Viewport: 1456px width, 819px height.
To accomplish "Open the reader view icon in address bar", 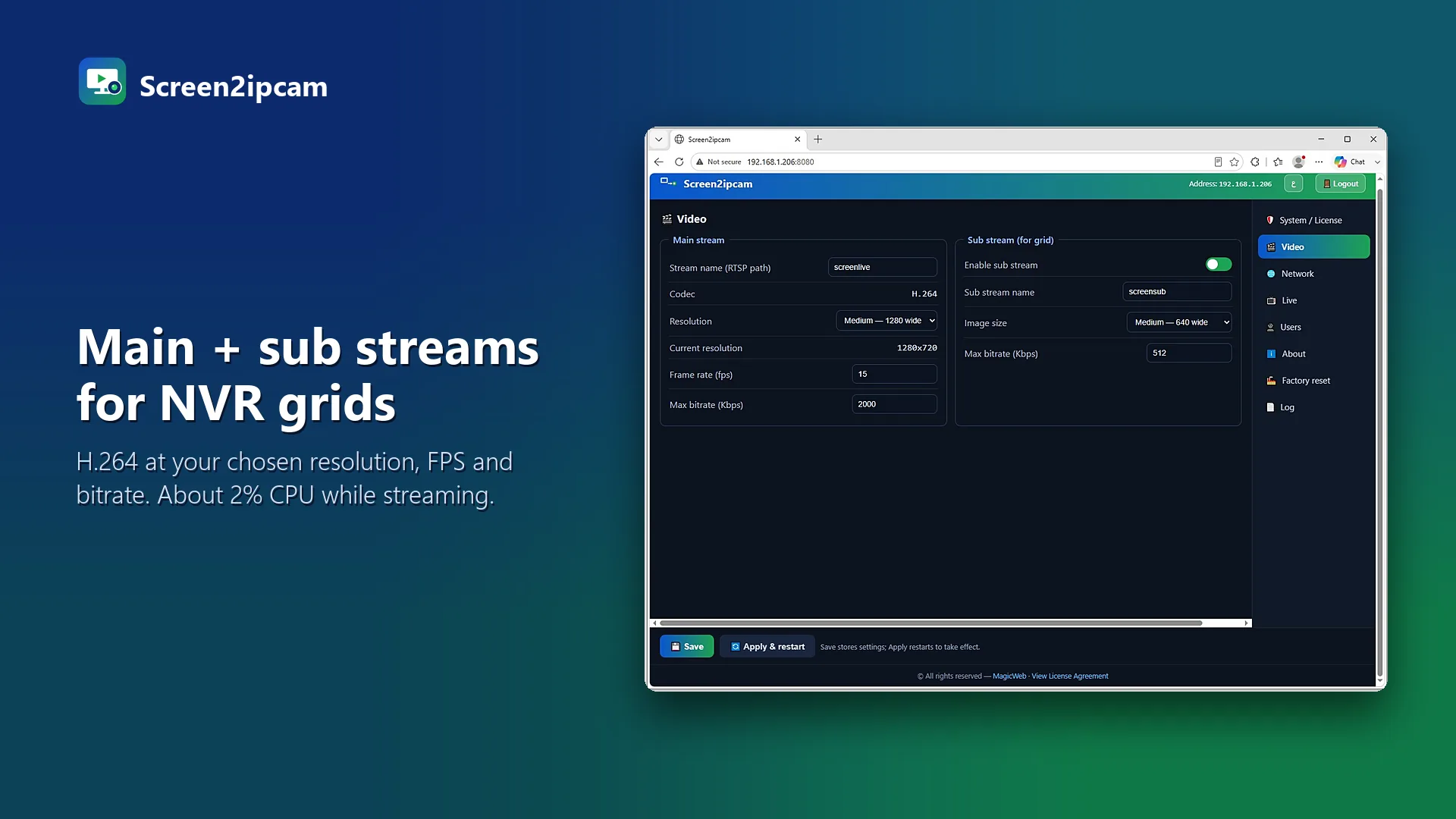I will click(x=1218, y=162).
